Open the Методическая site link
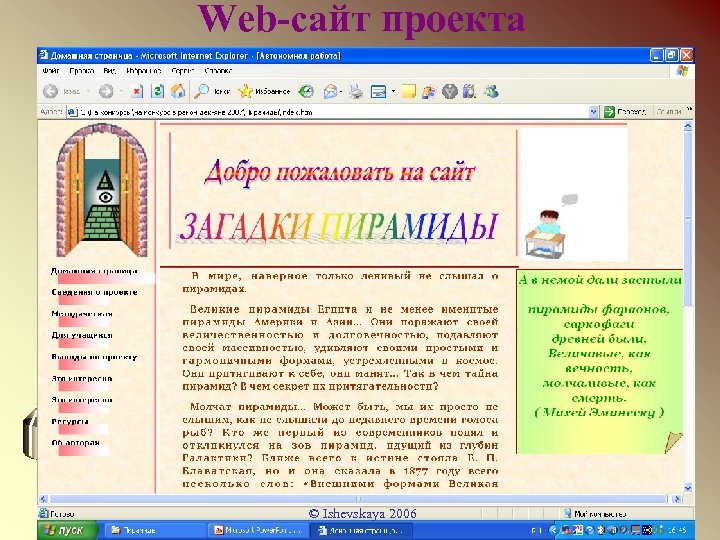This screenshot has width=720, height=540. 82,314
